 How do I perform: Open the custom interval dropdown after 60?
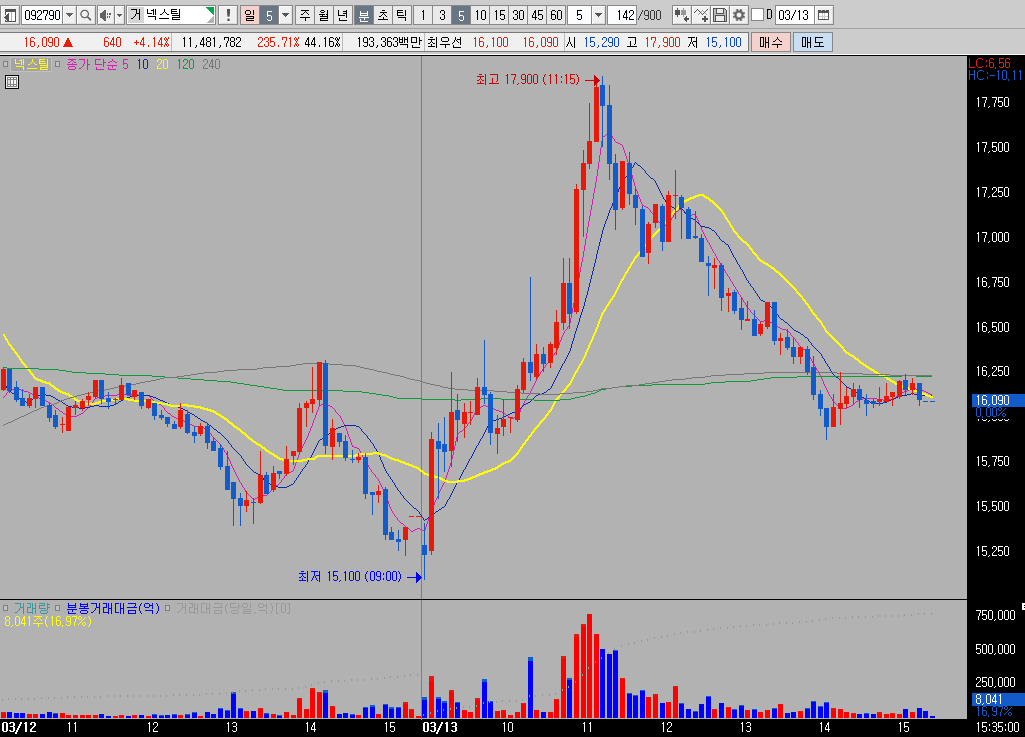pyautogui.click(x=598, y=14)
